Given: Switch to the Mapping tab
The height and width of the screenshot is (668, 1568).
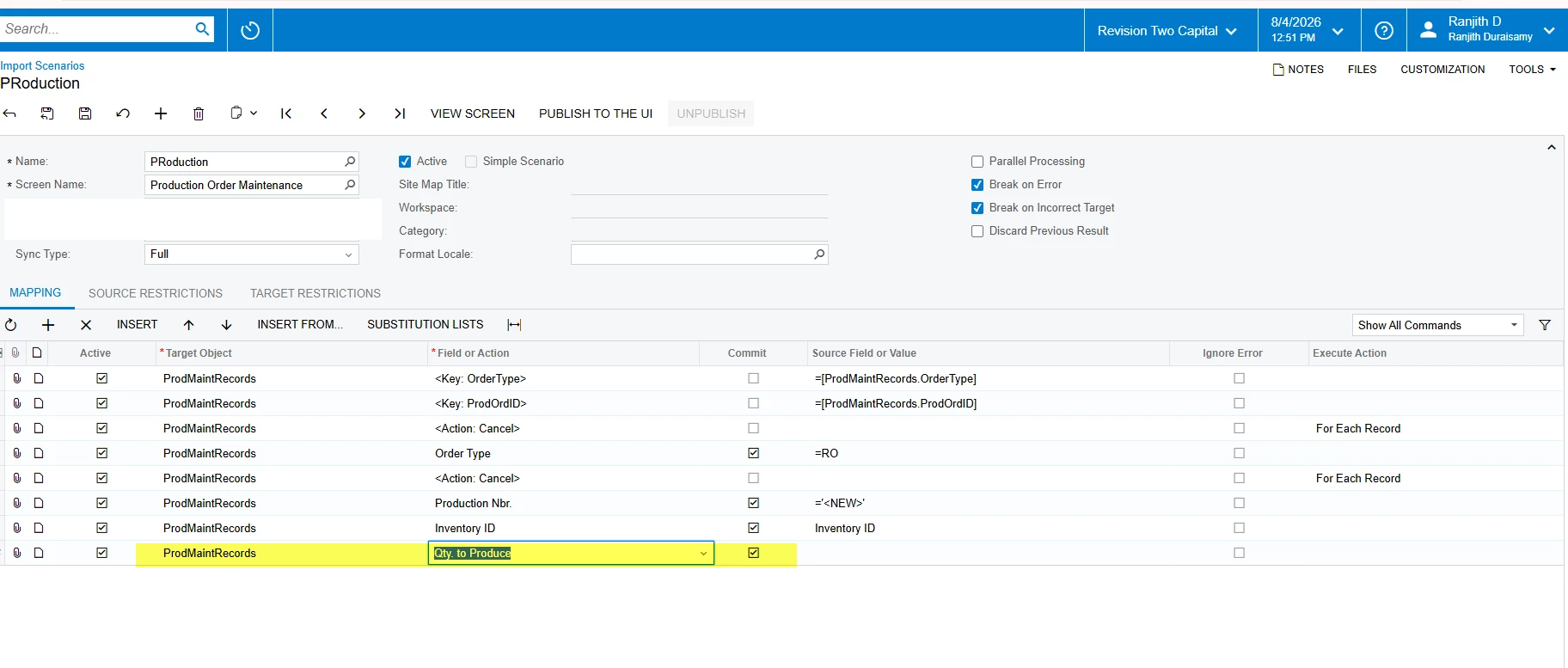Looking at the screenshot, I should (35, 293).
